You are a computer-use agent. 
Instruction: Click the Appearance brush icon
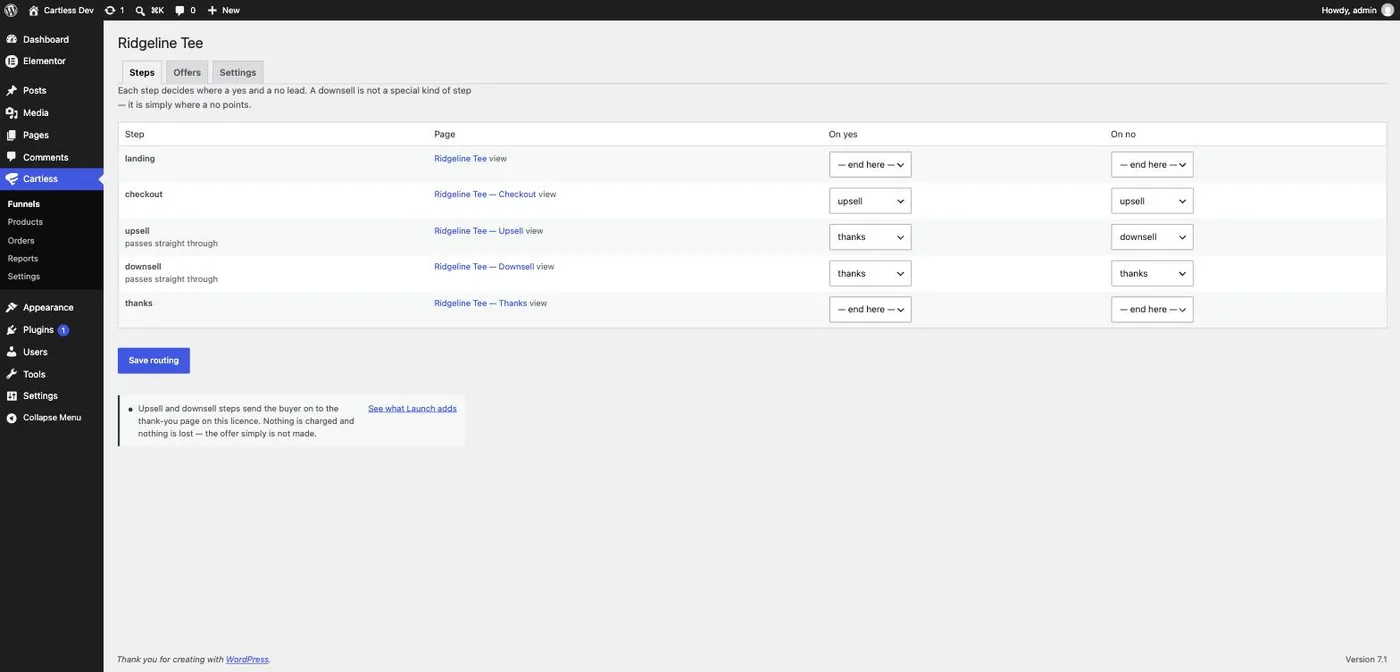click(x=12, y=307)
